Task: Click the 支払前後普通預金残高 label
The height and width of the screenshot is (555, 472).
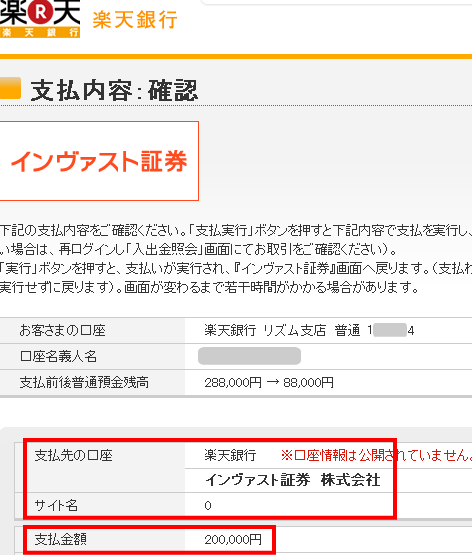Action: point(84,383)
